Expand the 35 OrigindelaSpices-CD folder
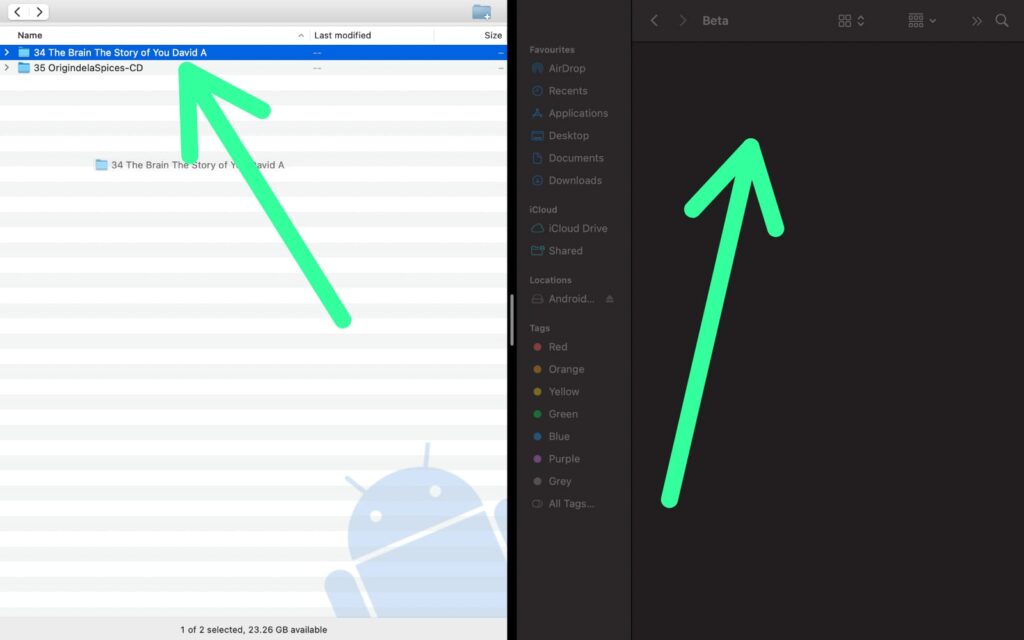The image size is (1024, 640). 7,67
